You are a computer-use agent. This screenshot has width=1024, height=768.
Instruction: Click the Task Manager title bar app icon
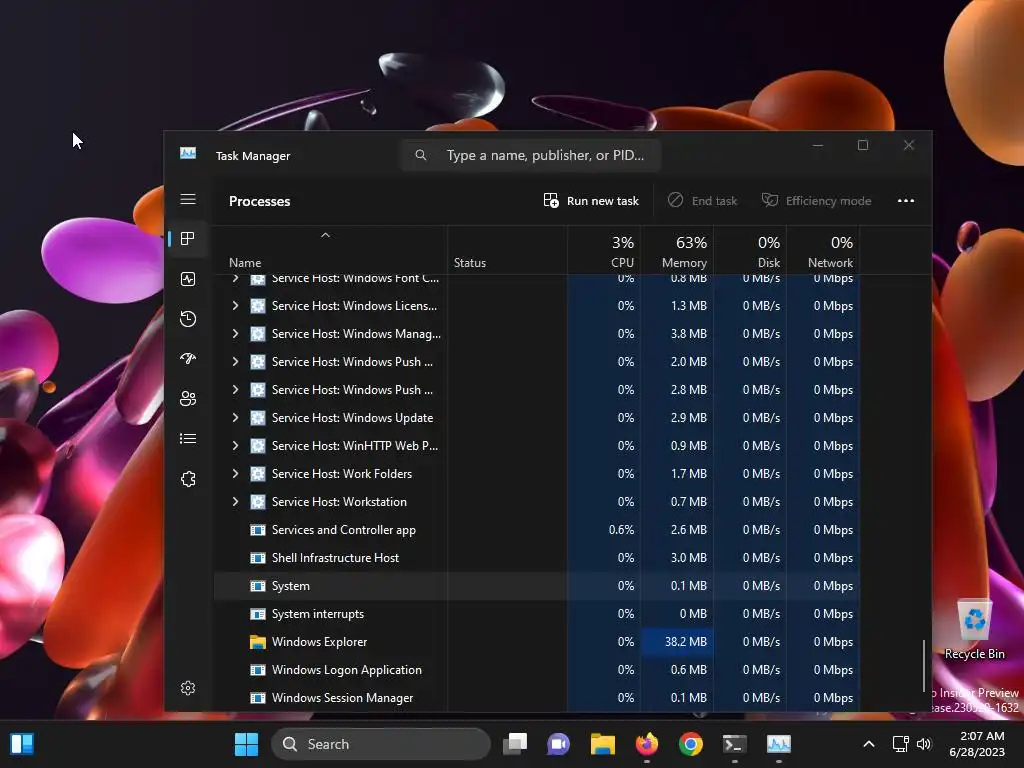188,153
